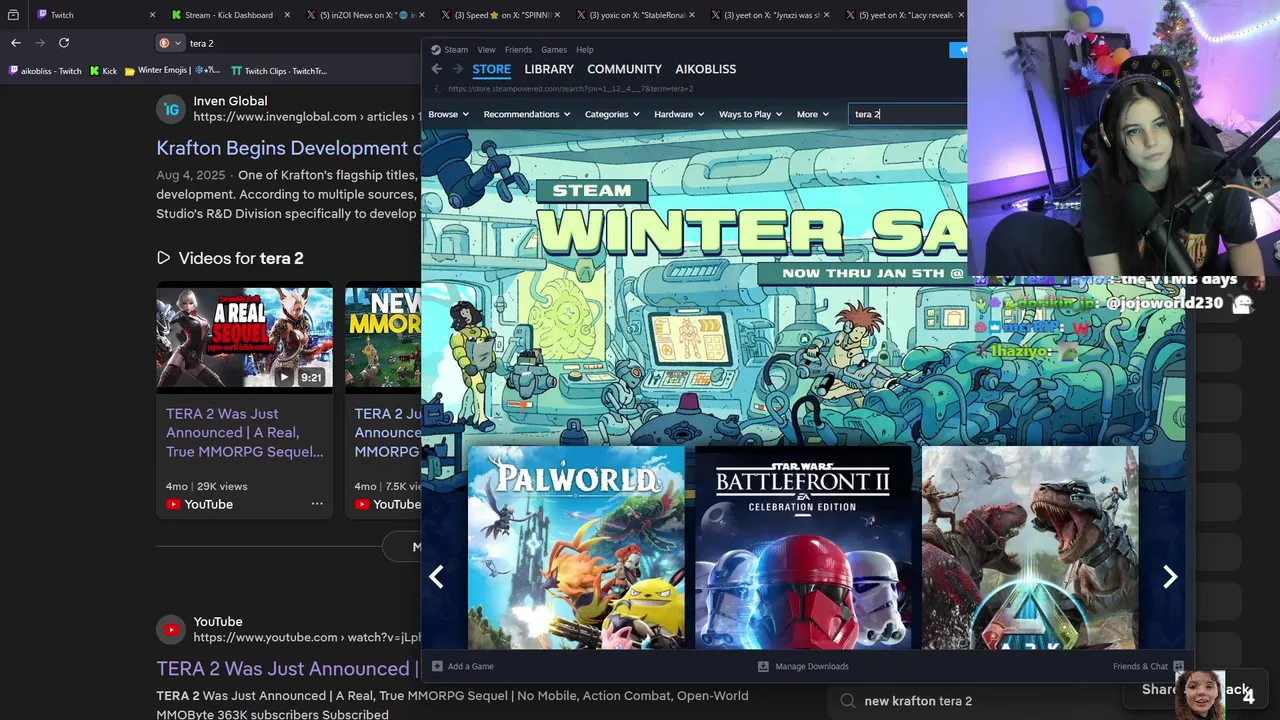The image size is (1280, 720).
Task: Switch to Stream - Kick Dashboard tab
Action: pyautogui.click(x=228, y=15)
